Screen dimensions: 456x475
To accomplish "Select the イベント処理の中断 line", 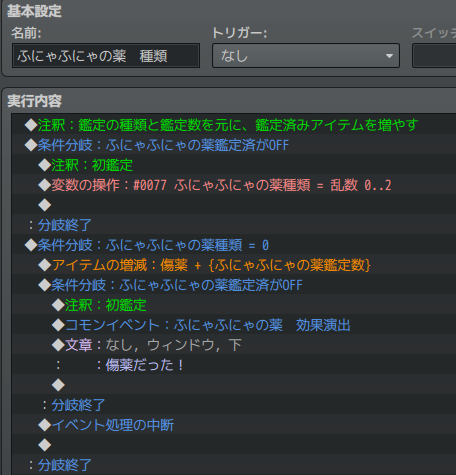I will [x=234, y=425].
